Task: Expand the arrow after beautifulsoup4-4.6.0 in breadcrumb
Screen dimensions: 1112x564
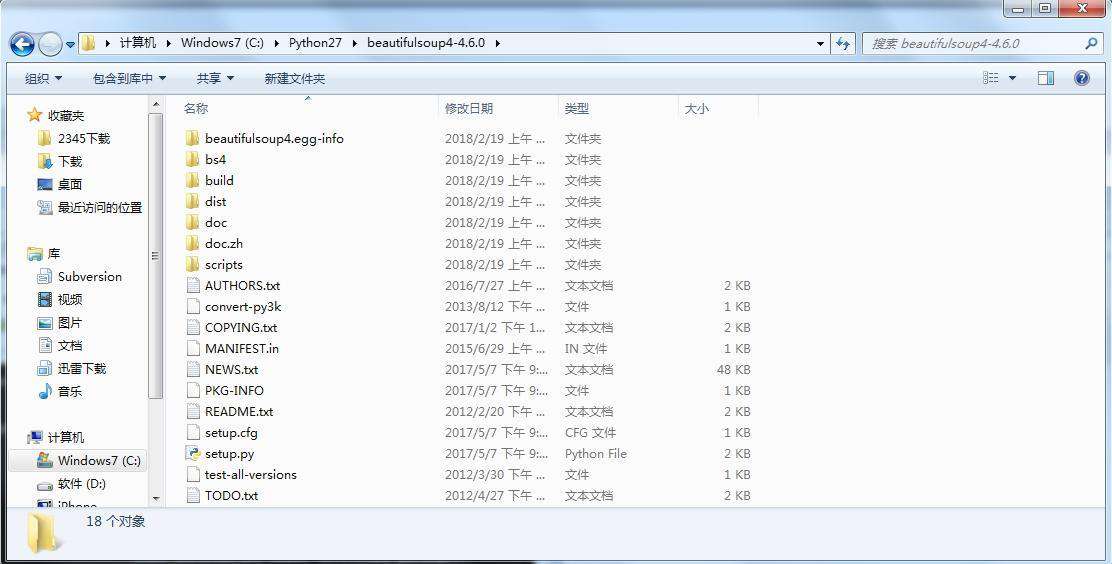Action: [498, 43]
